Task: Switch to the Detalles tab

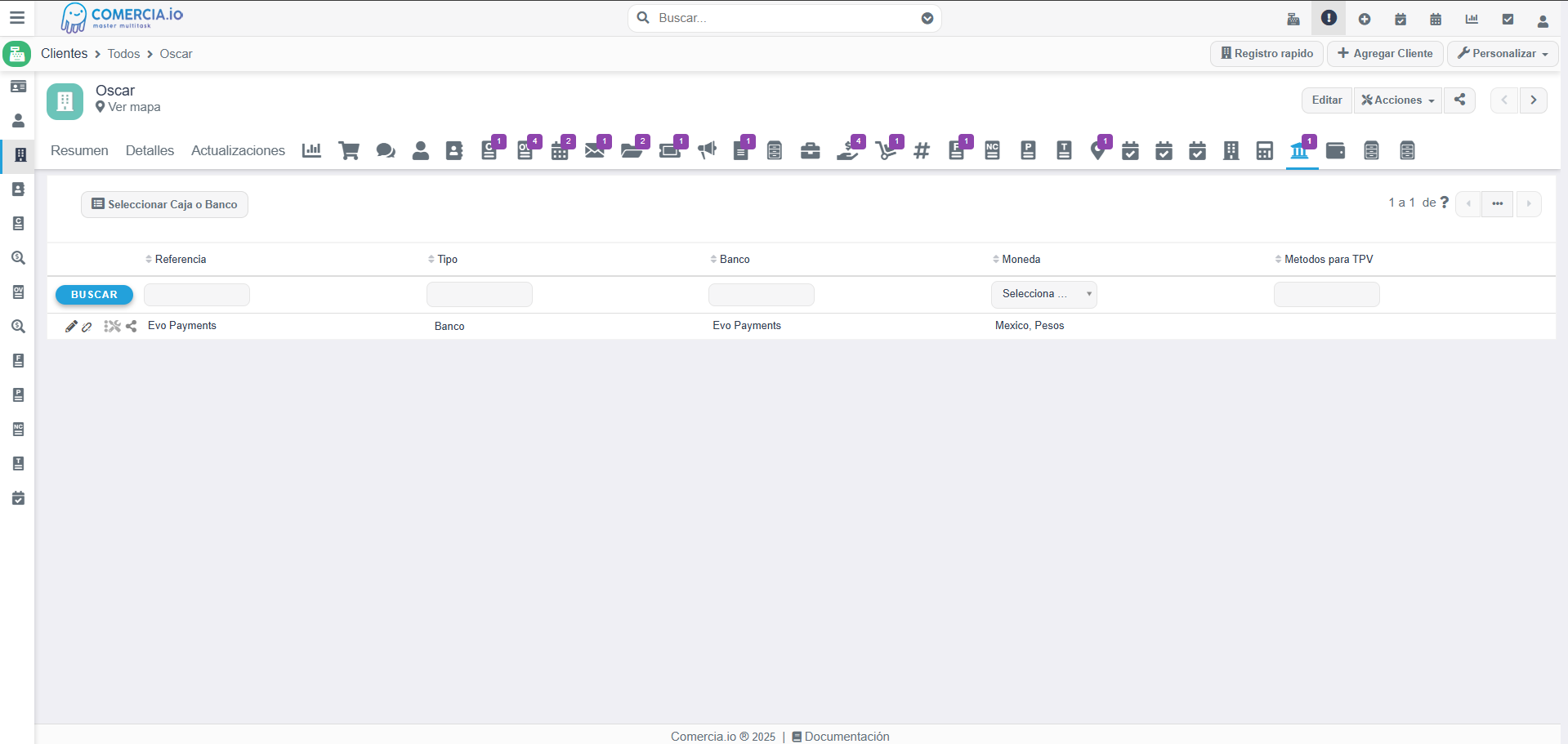Action: [150, 150]
